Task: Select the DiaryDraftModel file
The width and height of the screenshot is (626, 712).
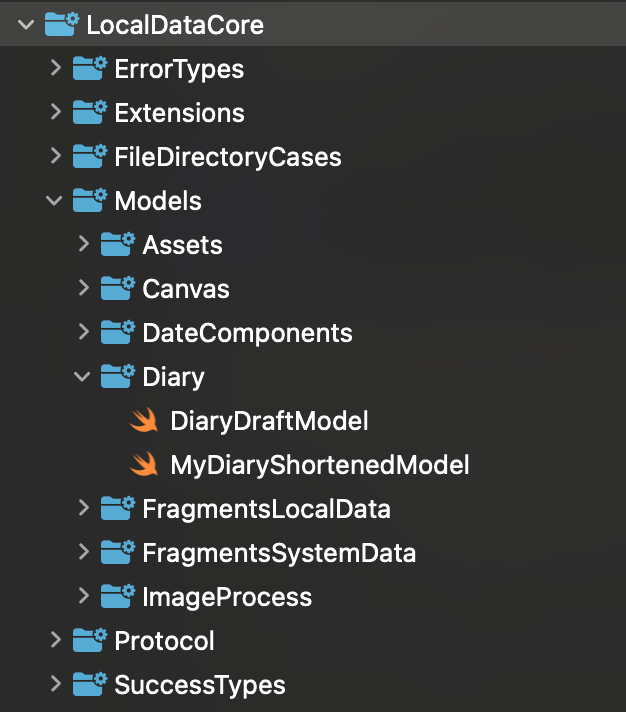Action: click(x=269, y=421)
